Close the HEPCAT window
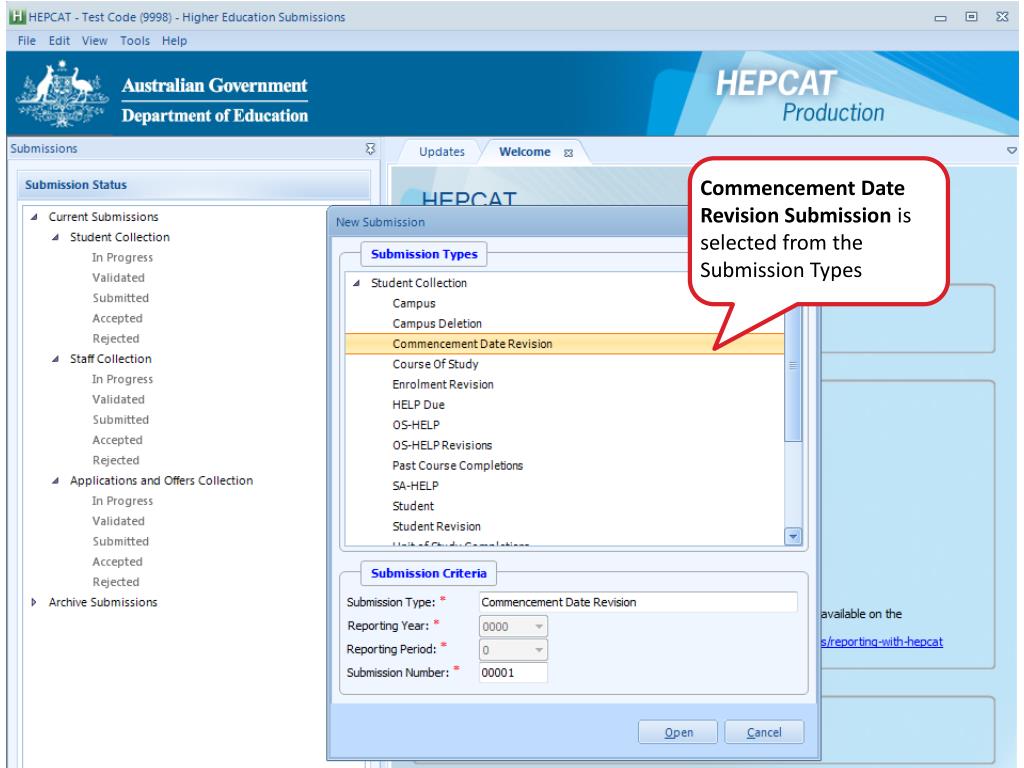The image size is (1024, 768). (x=1002, y=17)
